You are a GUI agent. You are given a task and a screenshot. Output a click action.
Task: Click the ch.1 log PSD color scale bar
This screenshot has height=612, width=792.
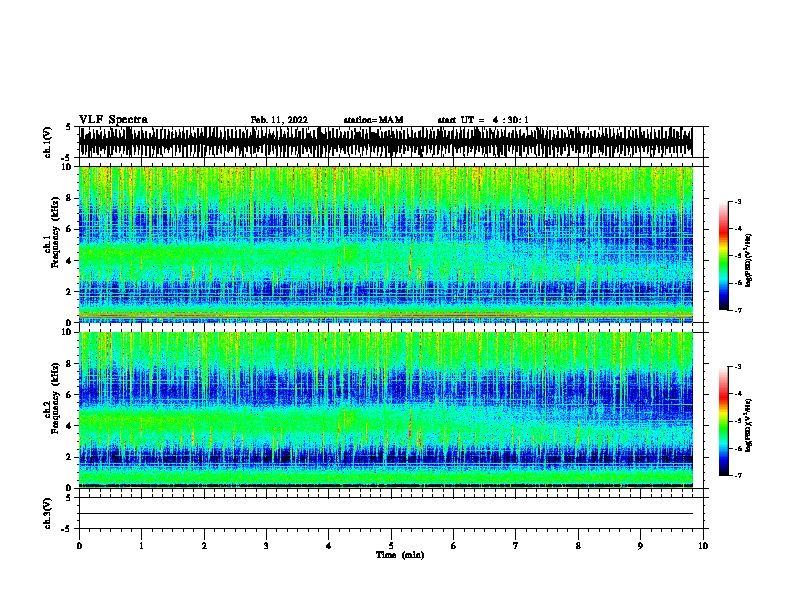click(724, 256)
